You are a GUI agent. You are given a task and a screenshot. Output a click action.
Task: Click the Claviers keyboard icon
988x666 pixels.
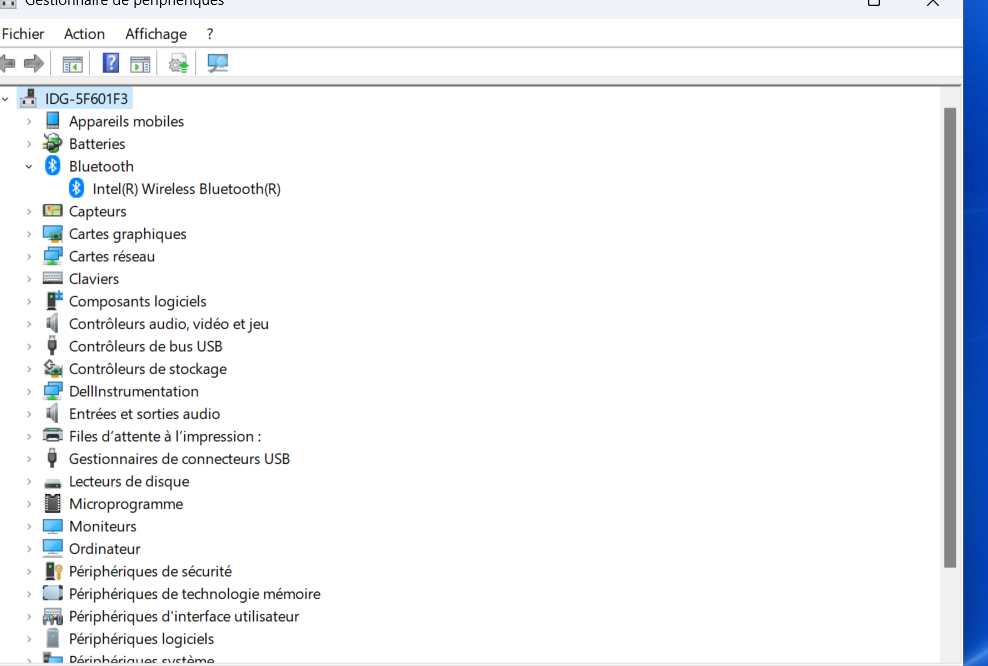tap(52, 278)
